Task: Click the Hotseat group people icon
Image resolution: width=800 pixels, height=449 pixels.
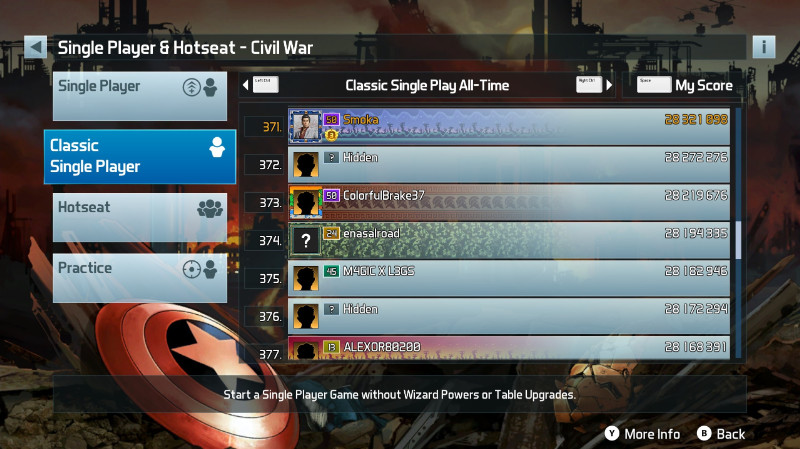Action: [210, 208]
